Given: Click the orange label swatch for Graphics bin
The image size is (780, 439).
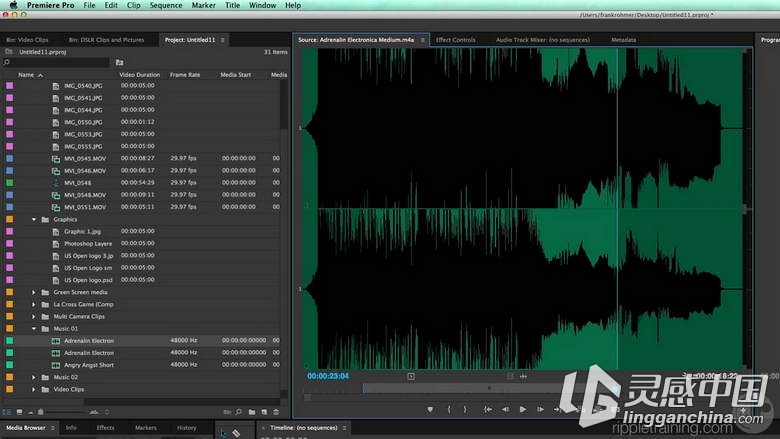Looking at the screenshot, I should coord(9,219).
